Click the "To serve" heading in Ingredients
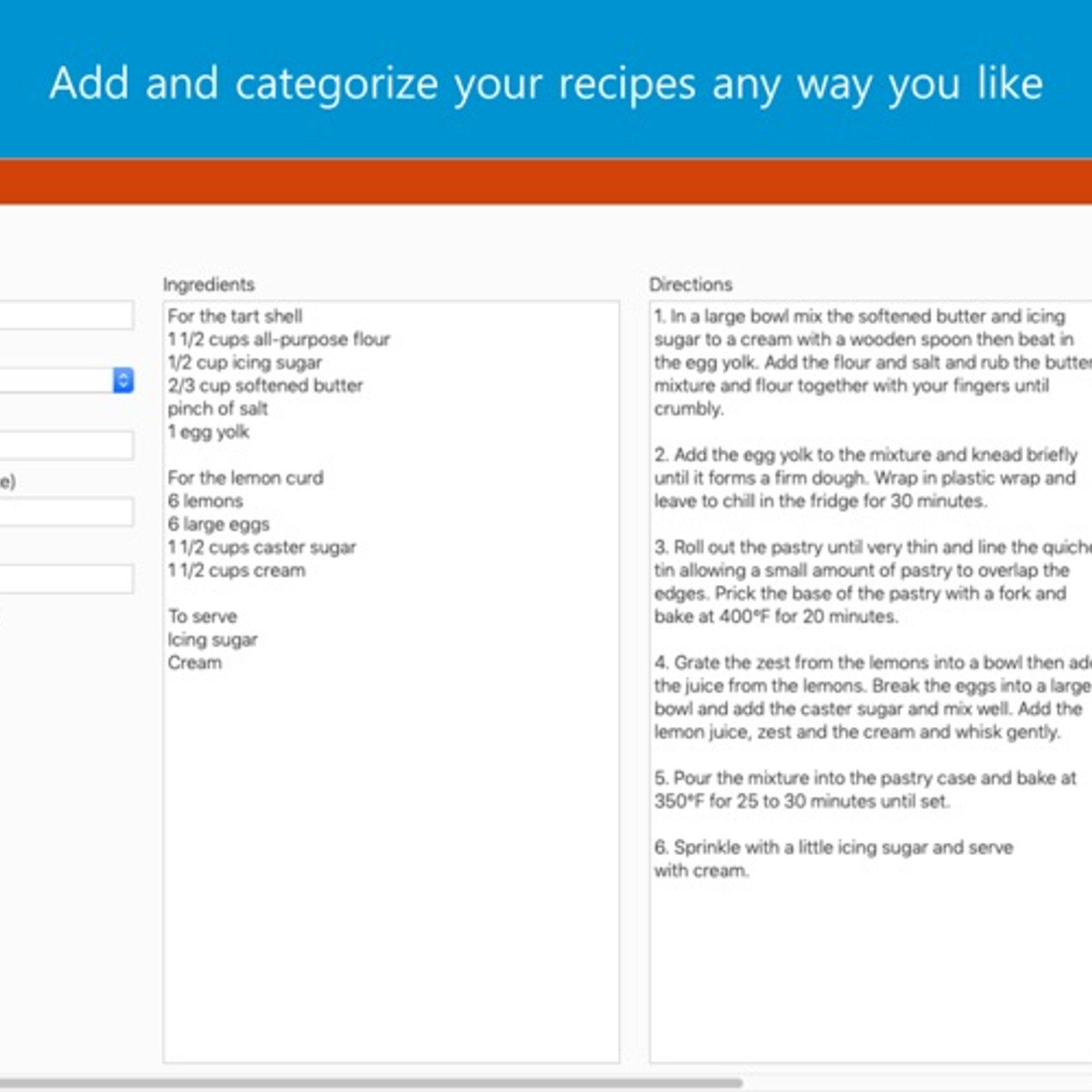Viewport: 1092px width, 1092px height. point(203,616)
